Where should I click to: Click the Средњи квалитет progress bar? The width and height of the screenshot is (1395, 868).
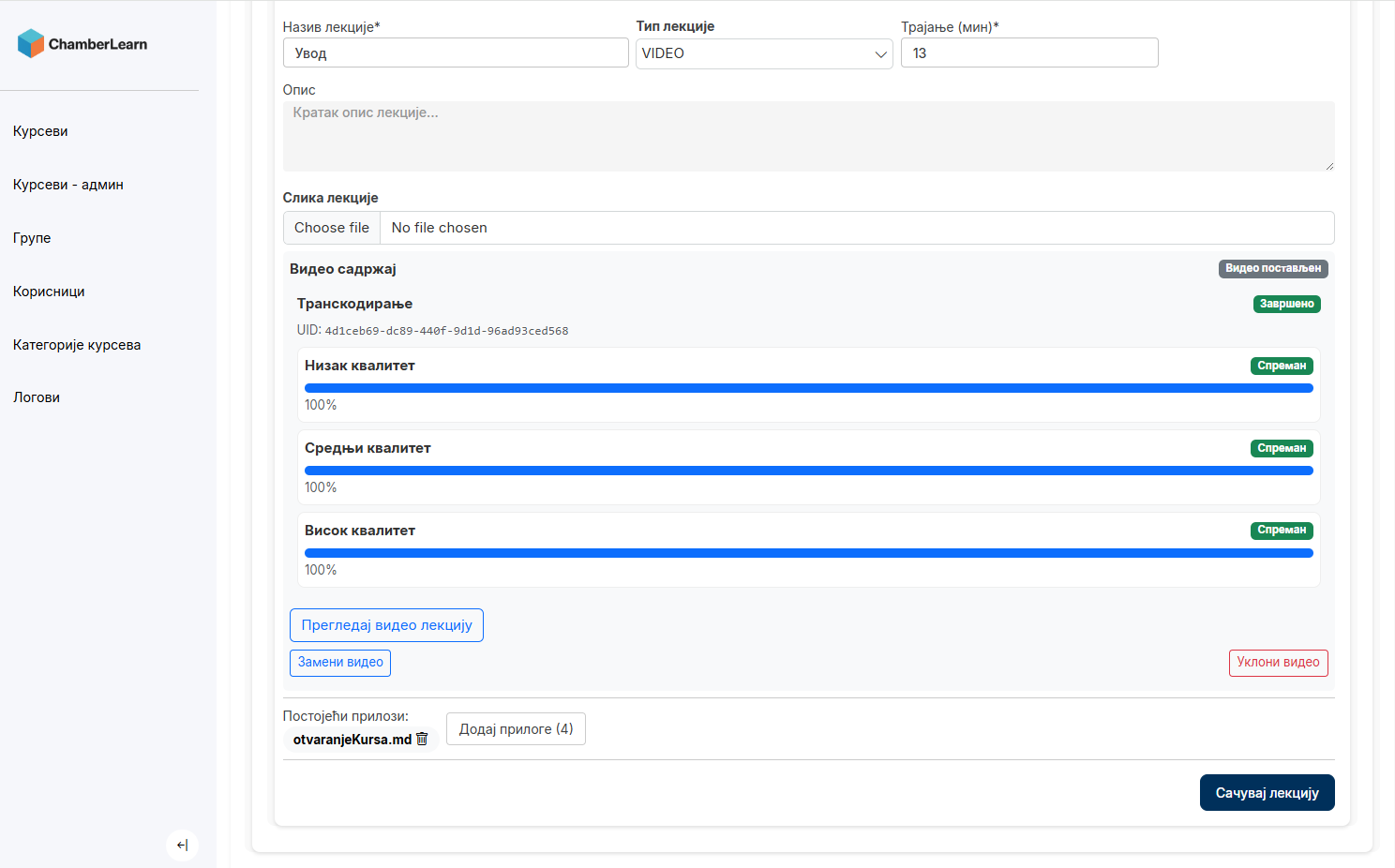click(x=809, y=471)
